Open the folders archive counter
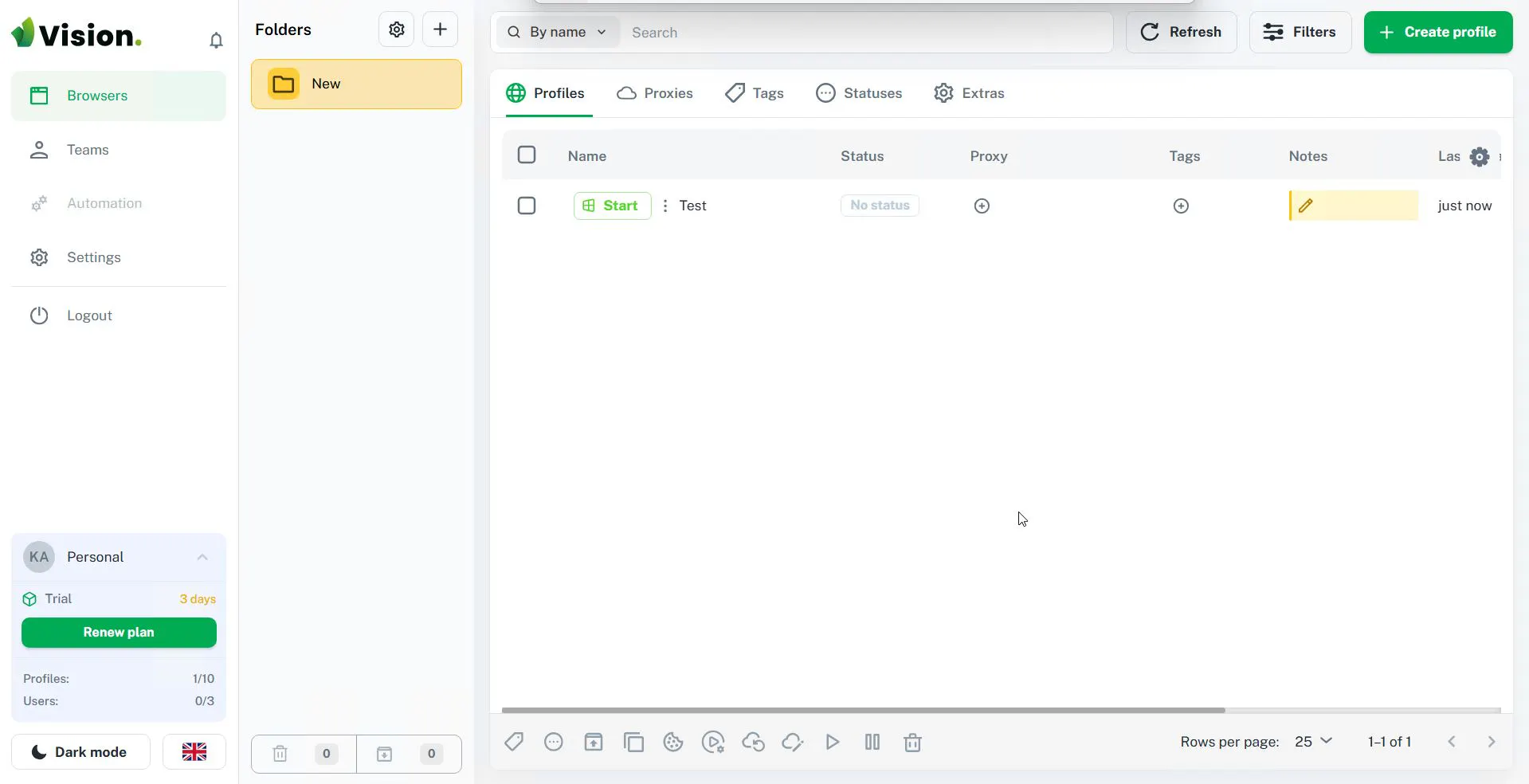1529x784 pixels. click(x=409, y=754)
